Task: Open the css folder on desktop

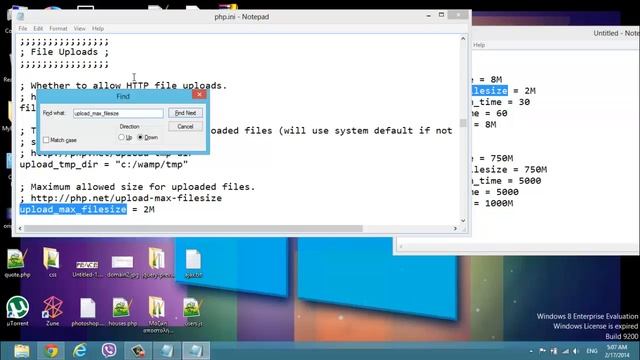Action: coord(52,262)
